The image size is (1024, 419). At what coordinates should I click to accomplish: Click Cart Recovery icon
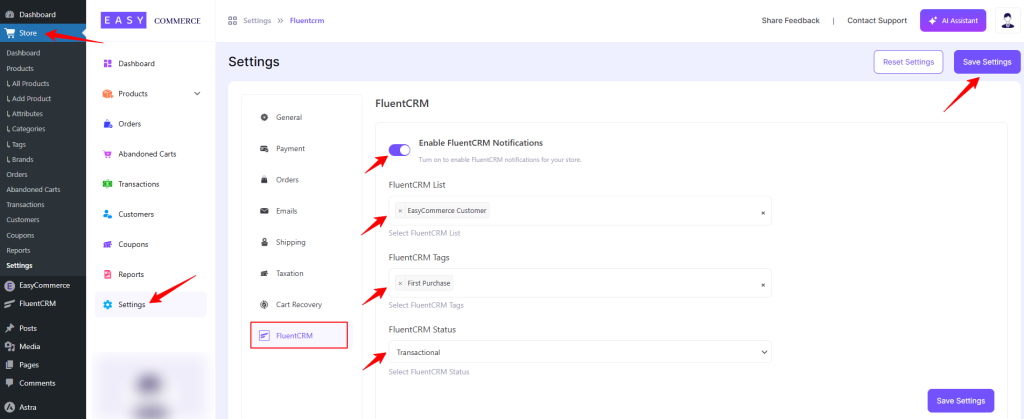(x=264, y=305)
